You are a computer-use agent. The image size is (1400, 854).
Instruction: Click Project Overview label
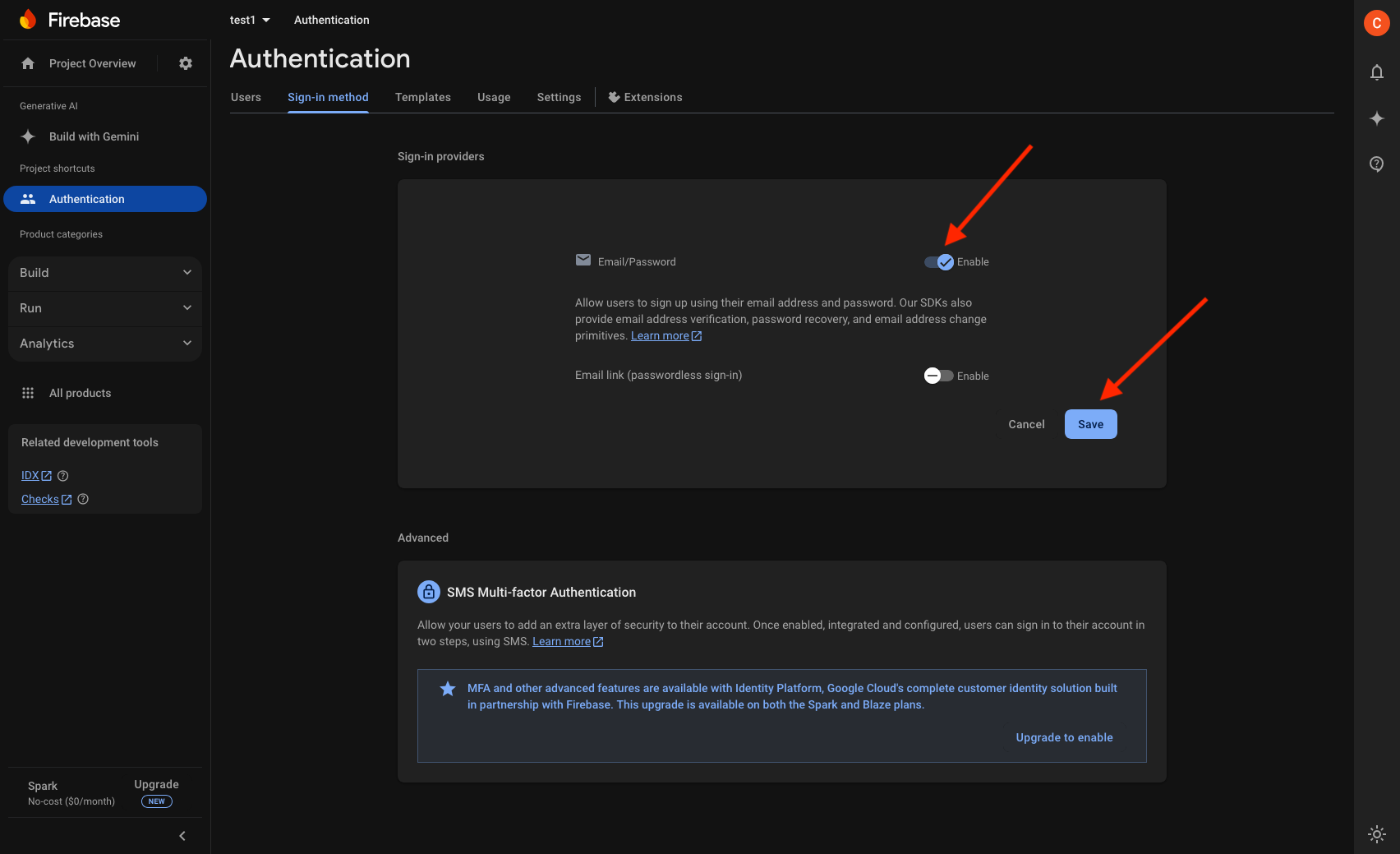tap(92, 63)
